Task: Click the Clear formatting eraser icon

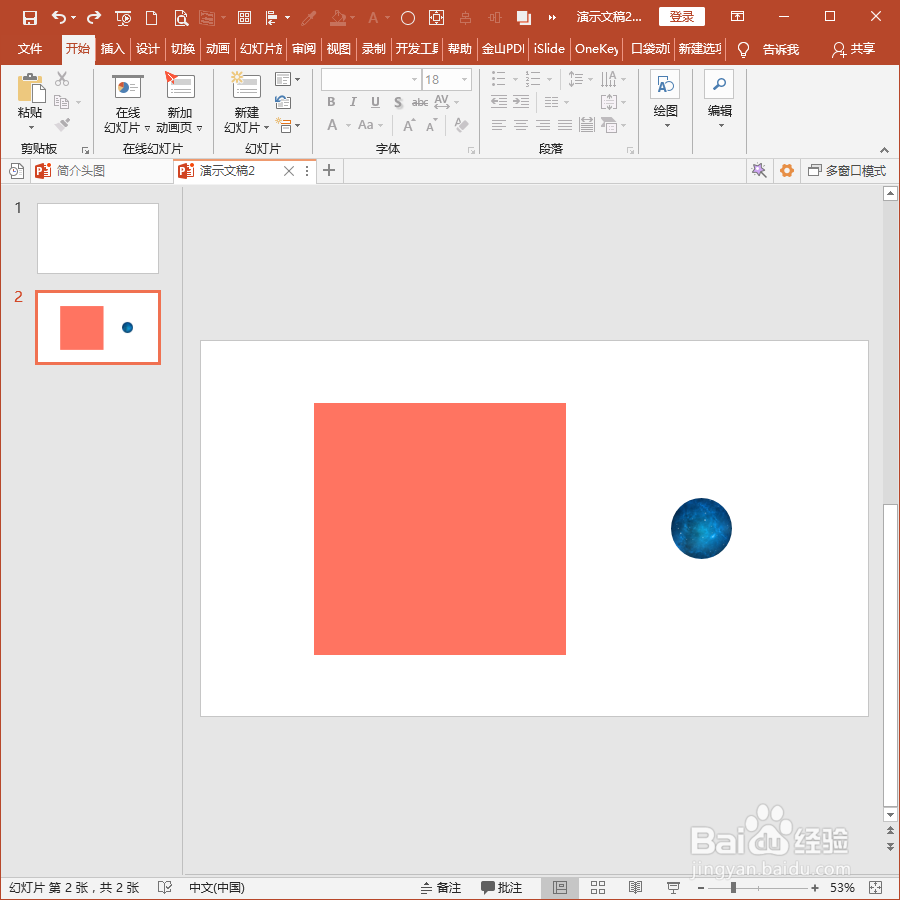Action: tap(461, 125)
